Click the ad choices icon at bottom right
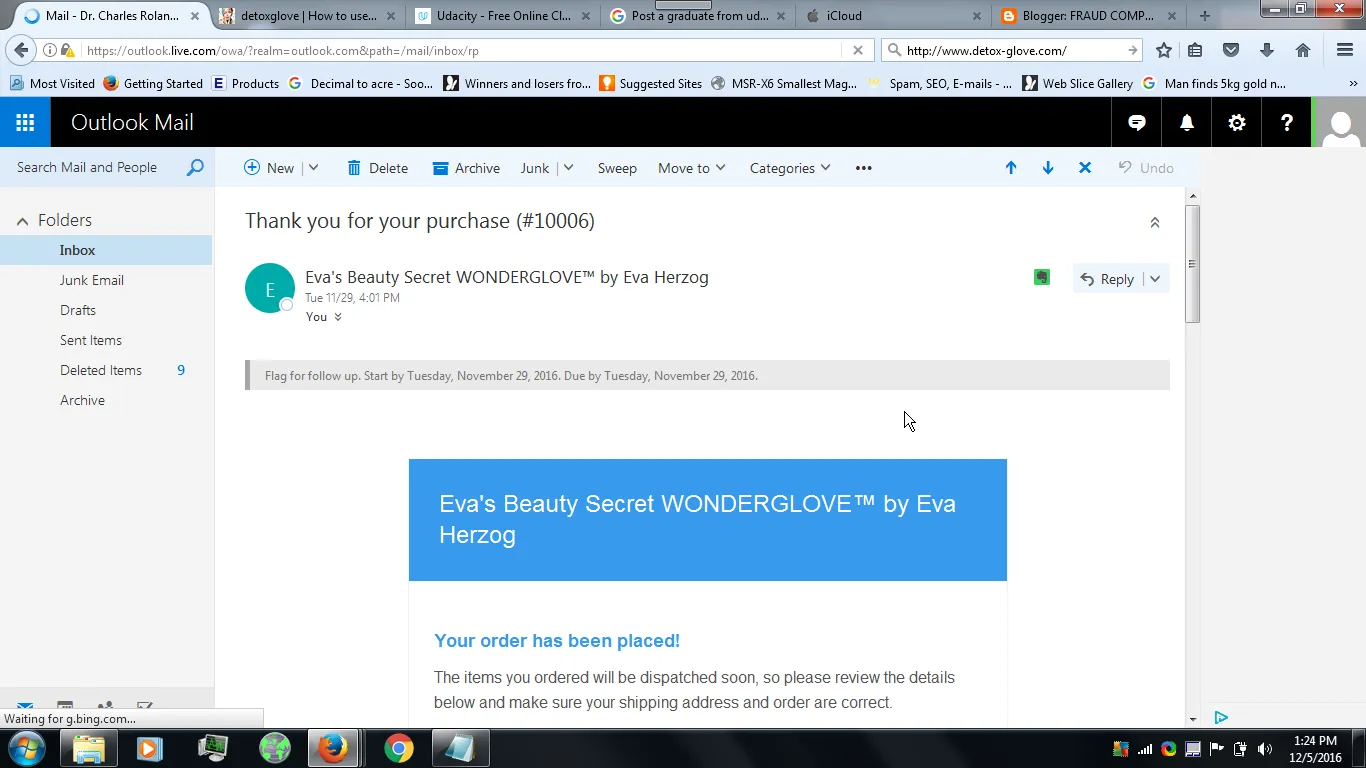The image size is (1366, 768). point(1221,717)
